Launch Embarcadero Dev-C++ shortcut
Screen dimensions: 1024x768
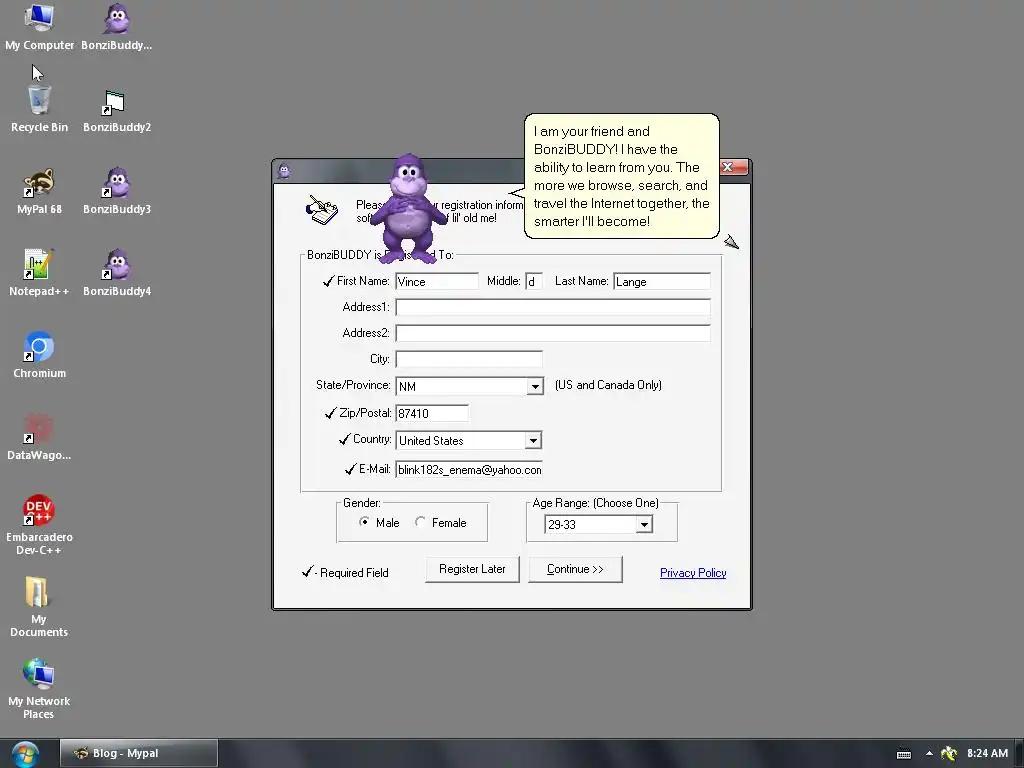[x=39, y=526]
